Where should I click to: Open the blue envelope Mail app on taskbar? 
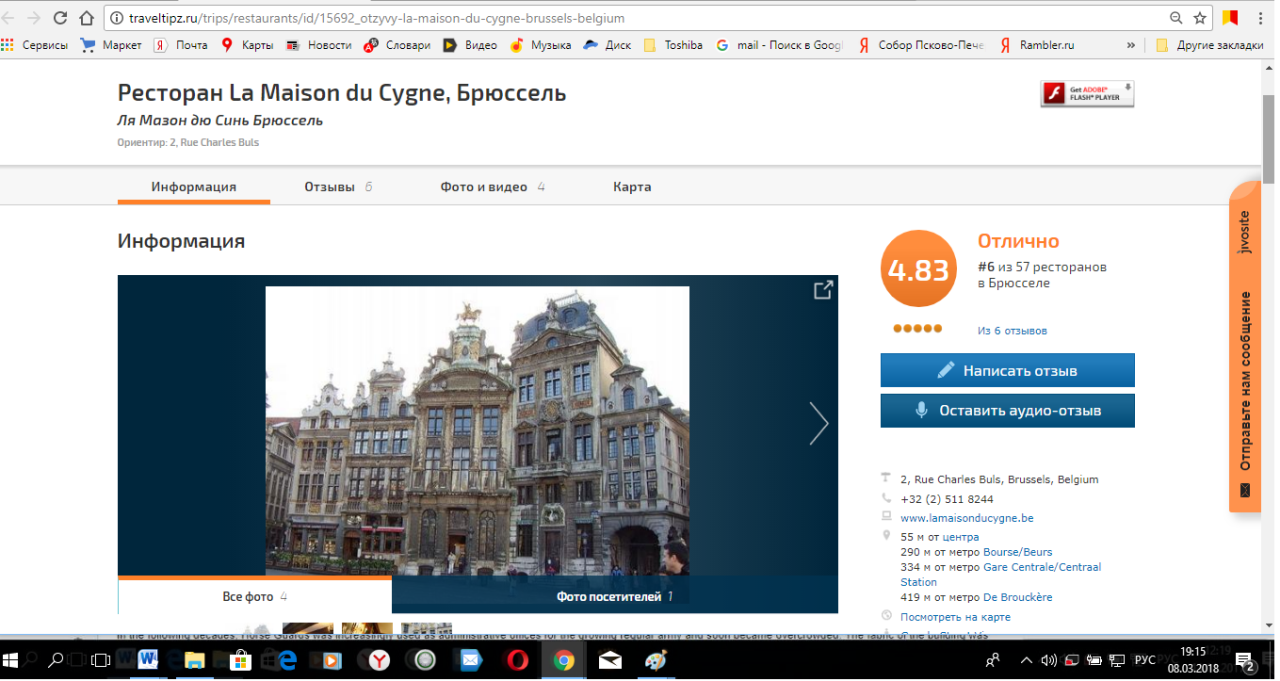coord(470,660)
